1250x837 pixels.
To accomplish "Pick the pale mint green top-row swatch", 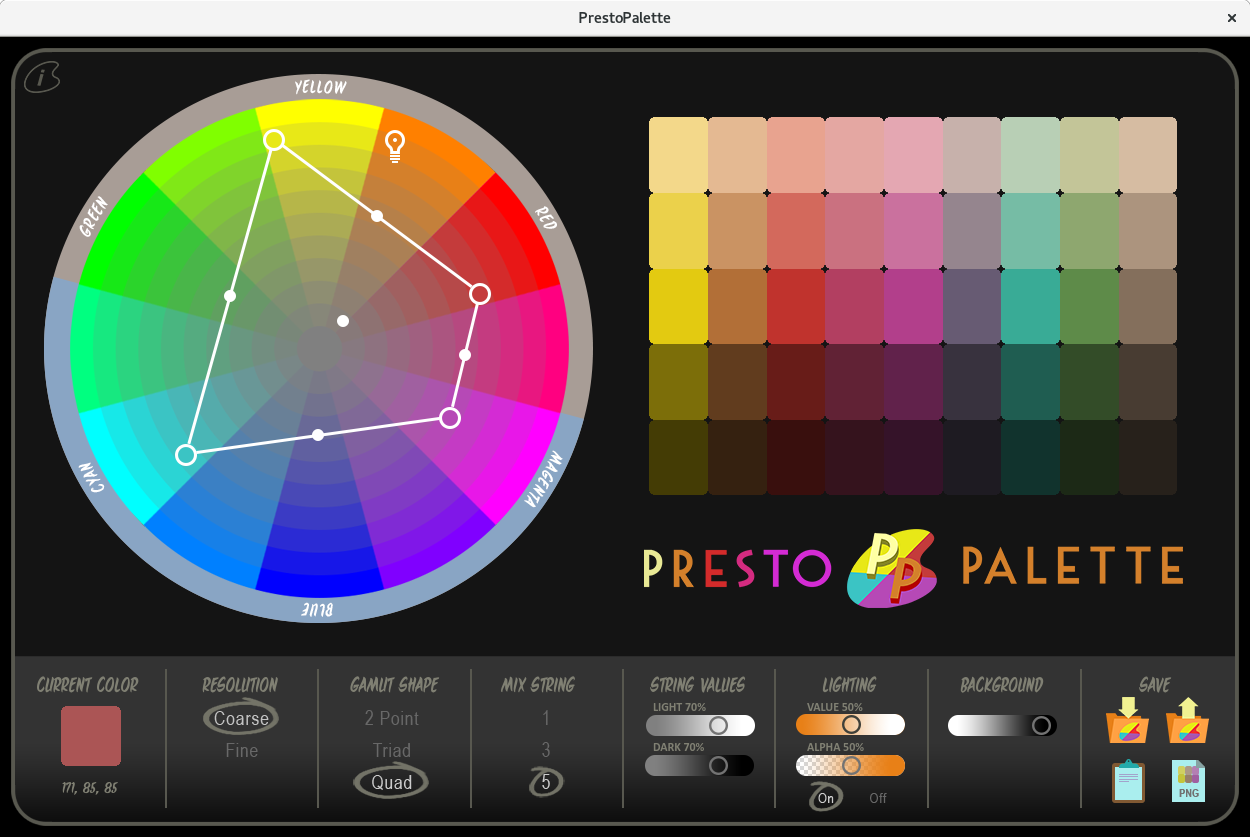I will [x=1030, y=155].
